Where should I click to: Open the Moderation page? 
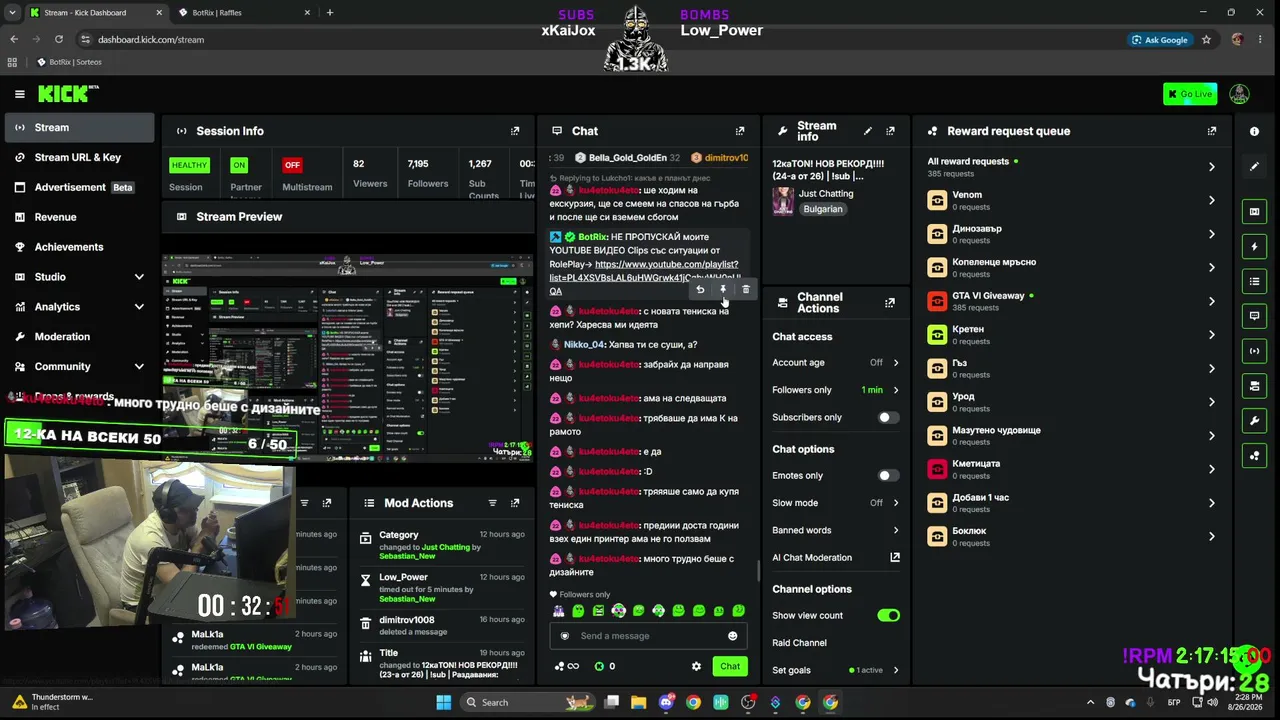pyautogui.click(x=80, y=337)
